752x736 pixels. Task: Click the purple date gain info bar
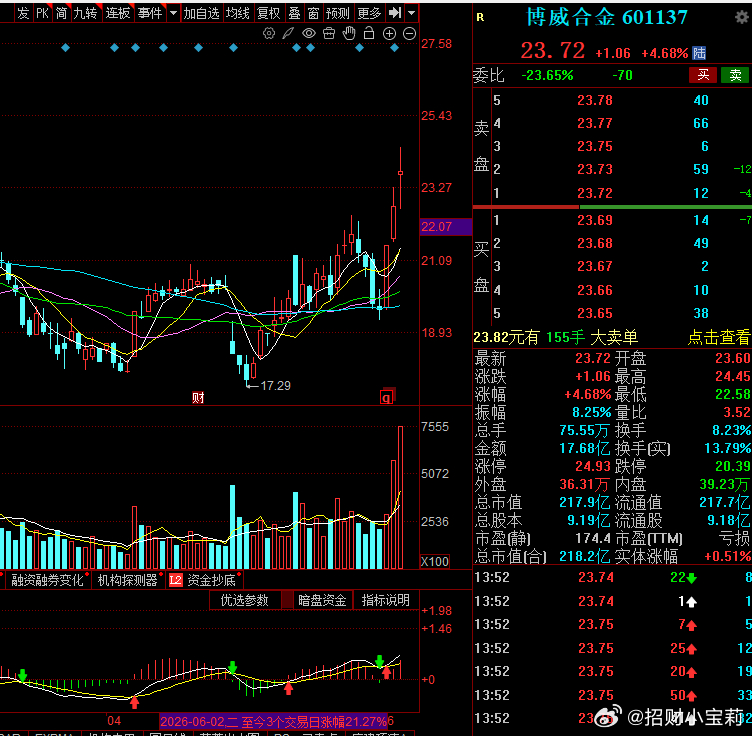point(274,721)
